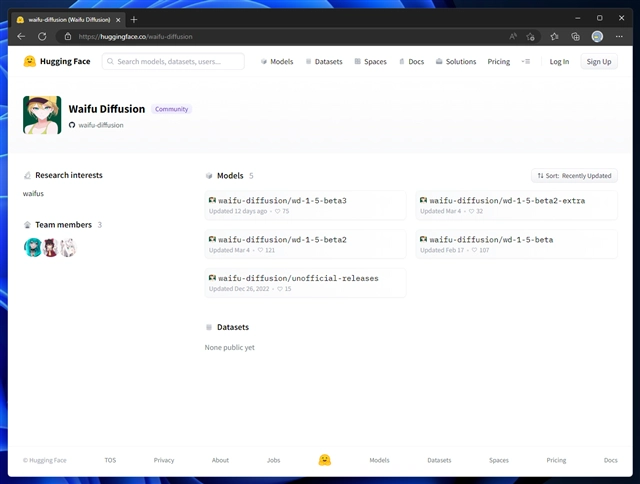640x484 pixels.
Task: Open Docs link in footer
Action: 611,460
